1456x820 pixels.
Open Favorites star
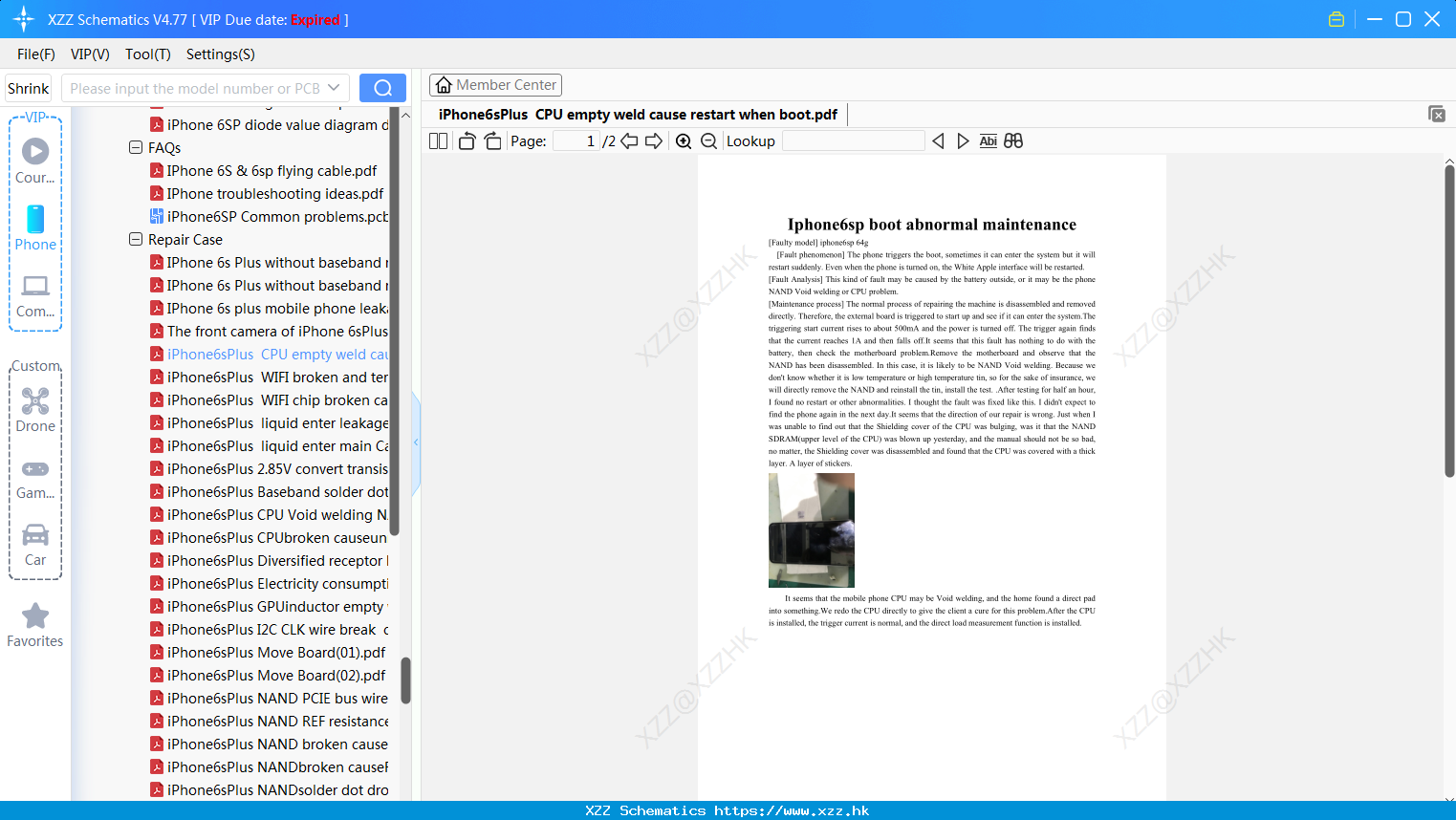point(35,626)
